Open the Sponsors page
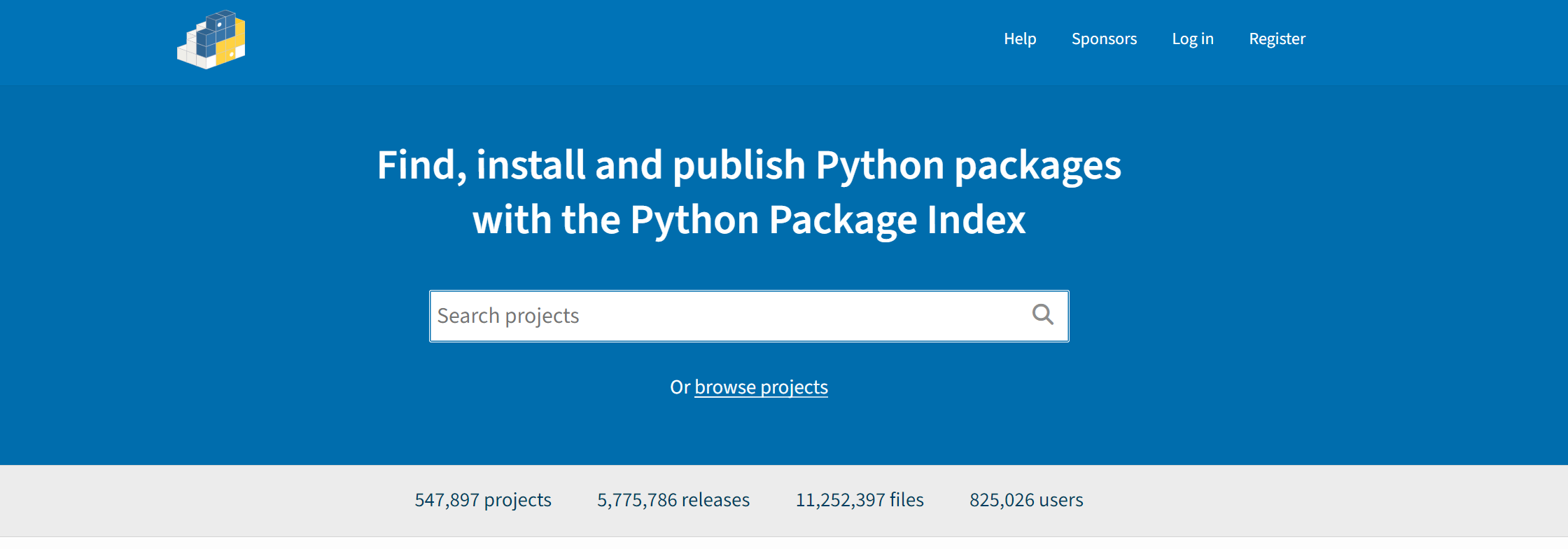This screenshot has width=1568, height=549. click(1104, 39)
